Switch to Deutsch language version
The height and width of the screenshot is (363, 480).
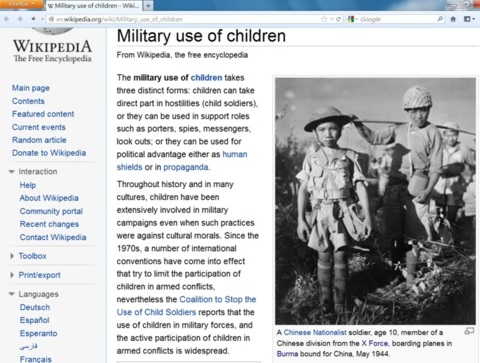[35, 307]
